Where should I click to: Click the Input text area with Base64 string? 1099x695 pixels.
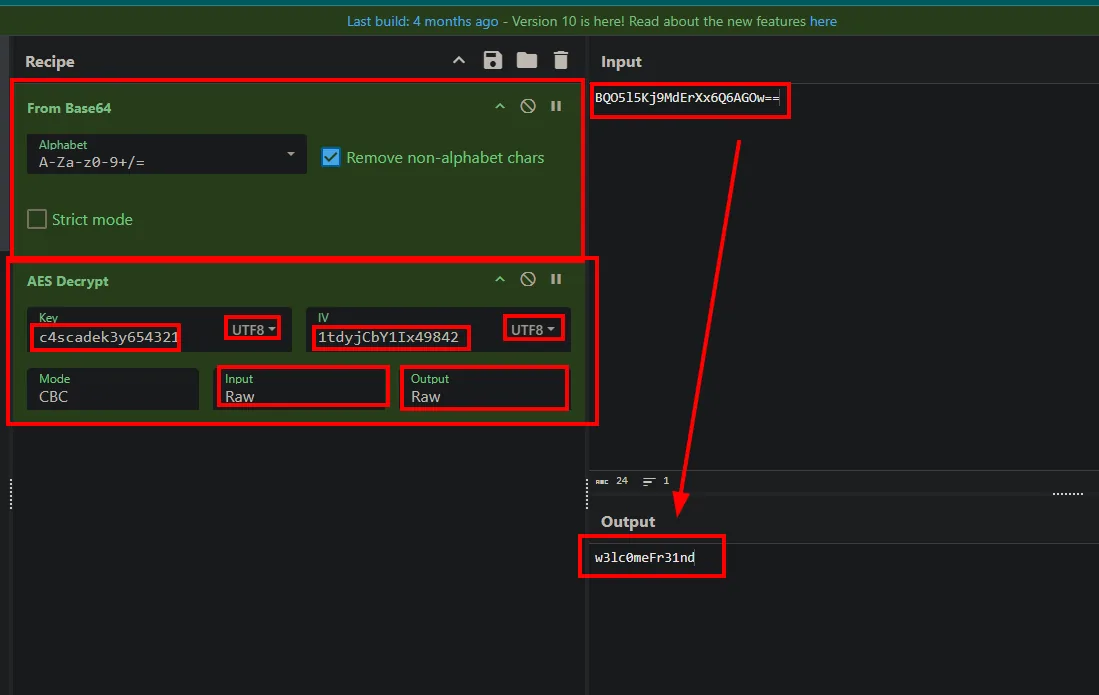(x=687, y=98)
